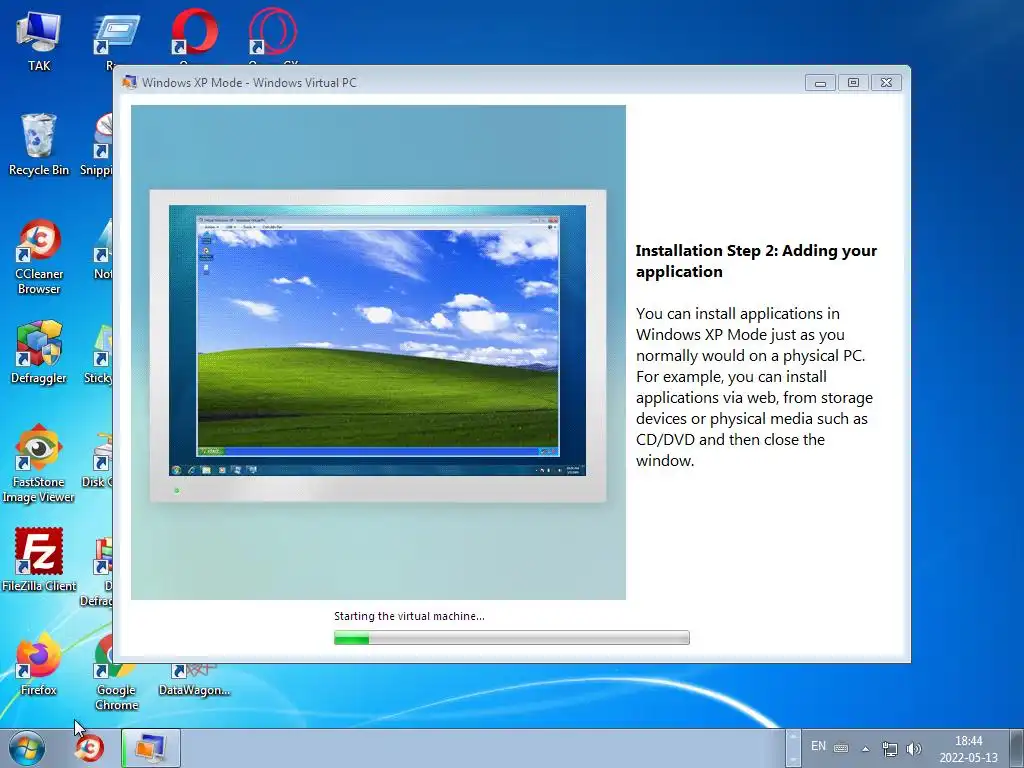Launch CCleaner Browser from desktop

click(39, 257)
